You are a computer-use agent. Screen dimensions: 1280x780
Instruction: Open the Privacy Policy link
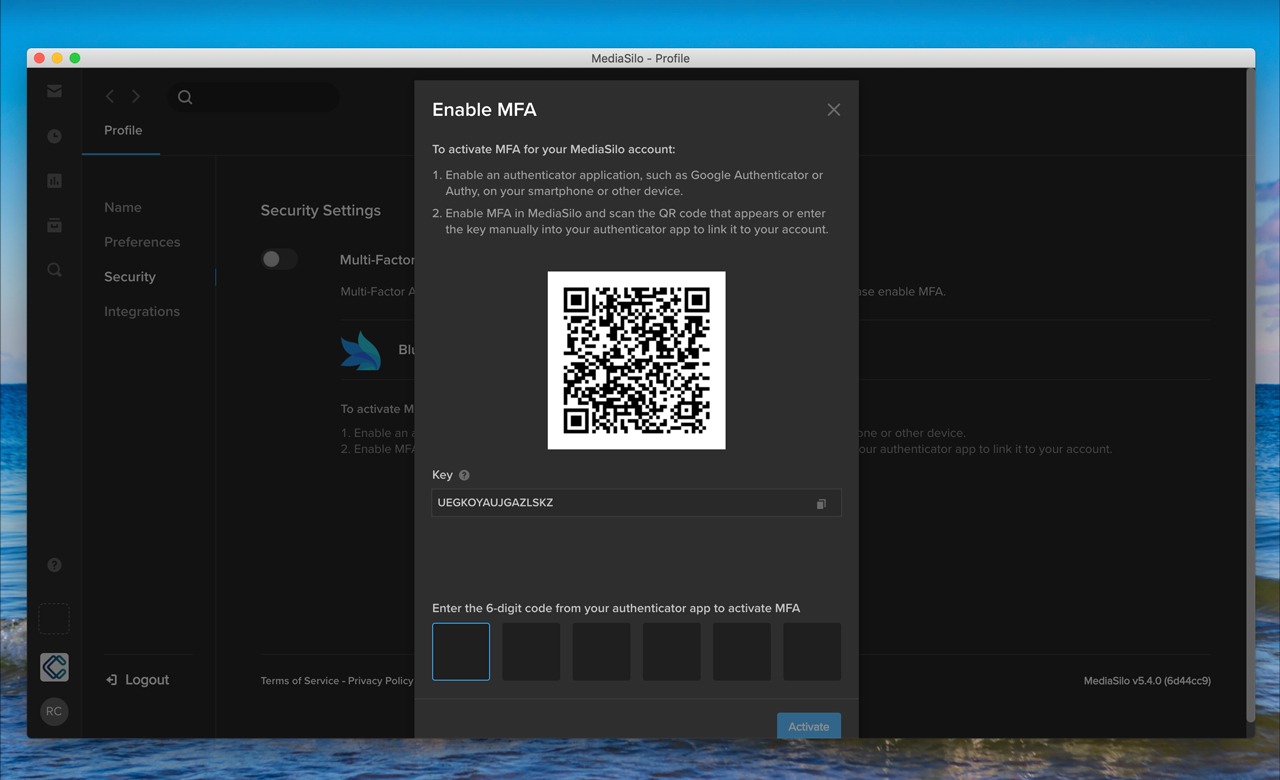coord(380,681)
